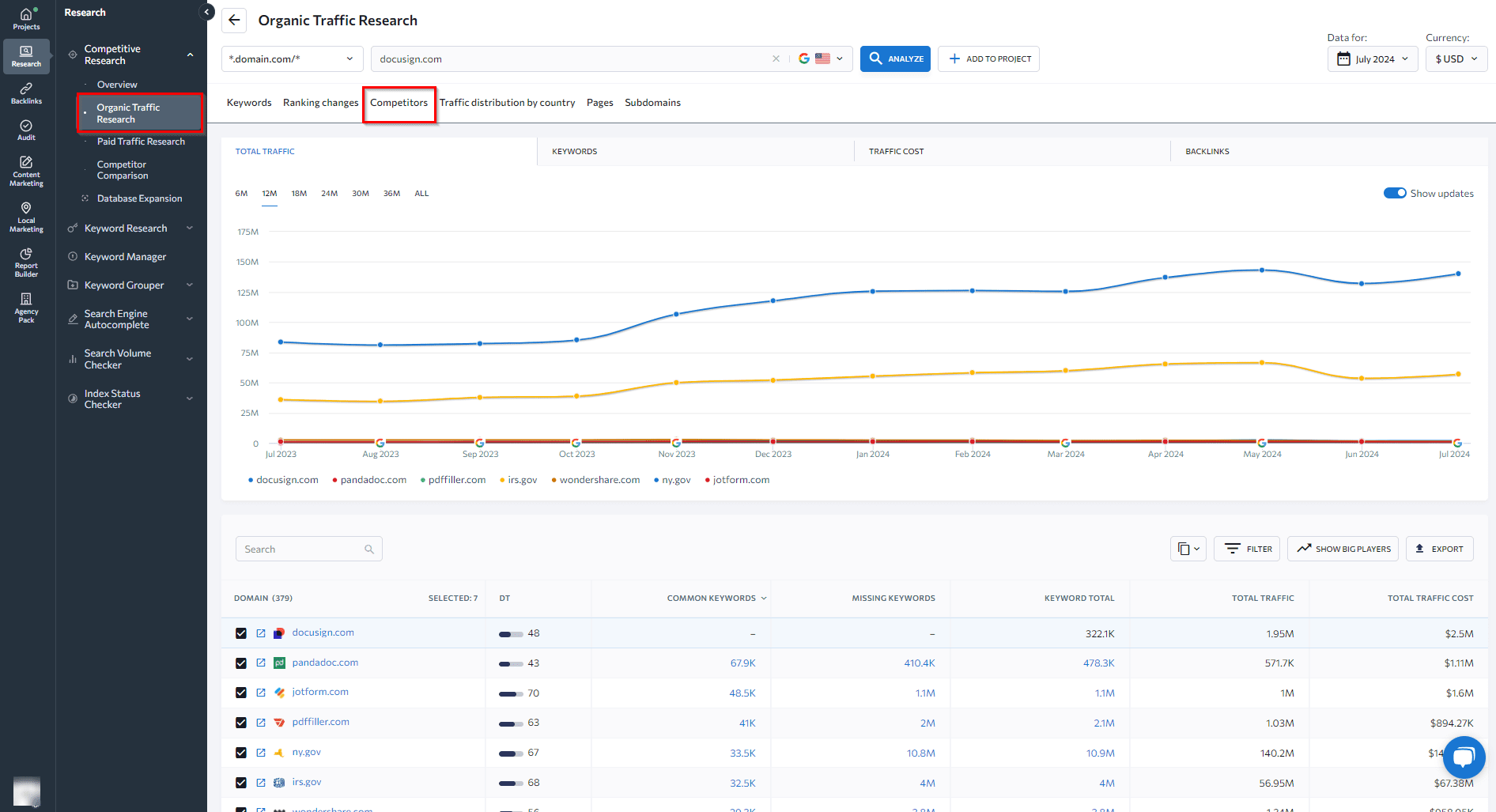Image resolution: width=1496 pixels, height=812 pixels.
Task: Click the Export button
Action: (1439, 549)
